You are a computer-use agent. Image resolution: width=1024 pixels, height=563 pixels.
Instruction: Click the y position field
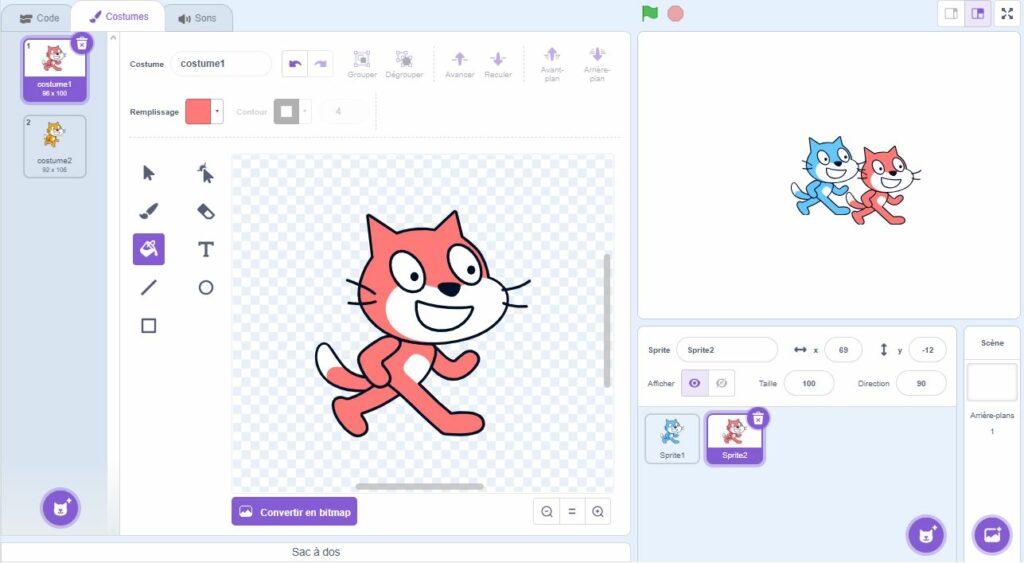click(927, 350)
